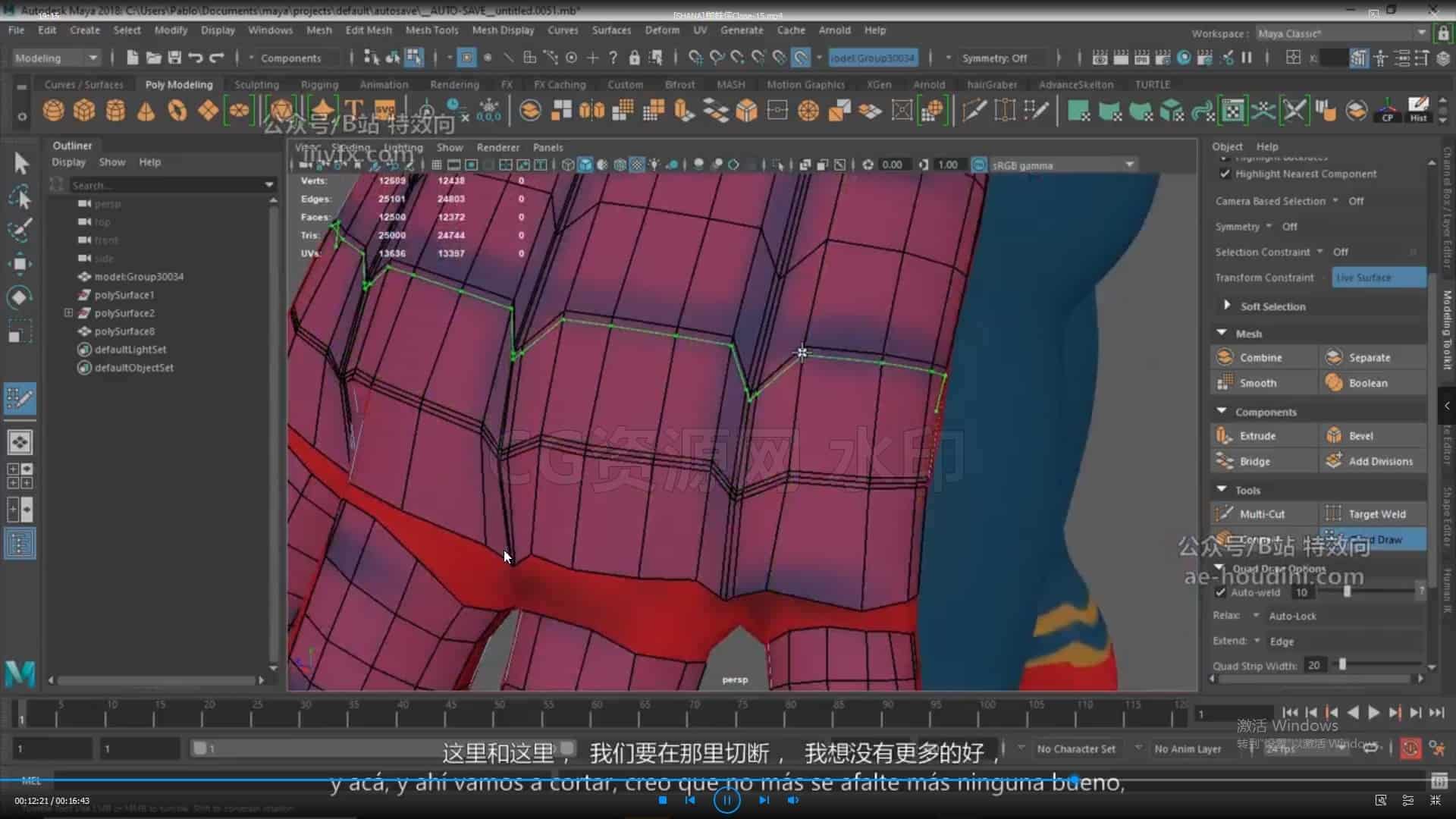The image size is (1456, 819).
Task: Expand the Soft Selection section
Action: pos(1226,306)
